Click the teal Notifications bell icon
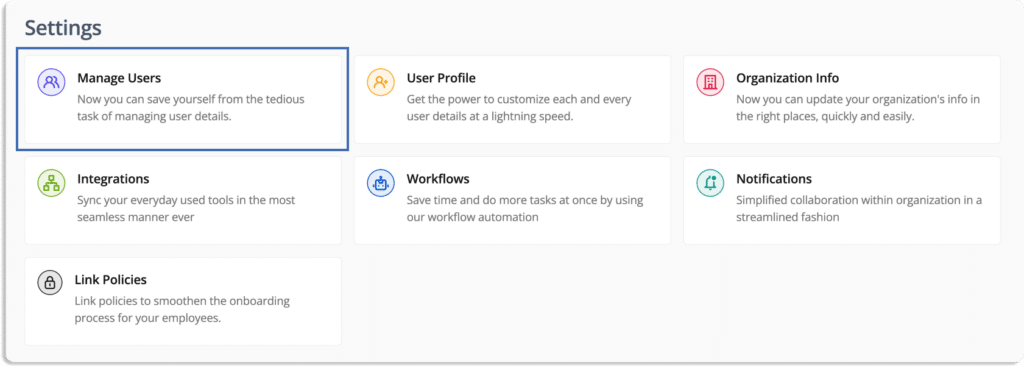This screenshot has width=1024, height=367. click(x=710, y=183)
